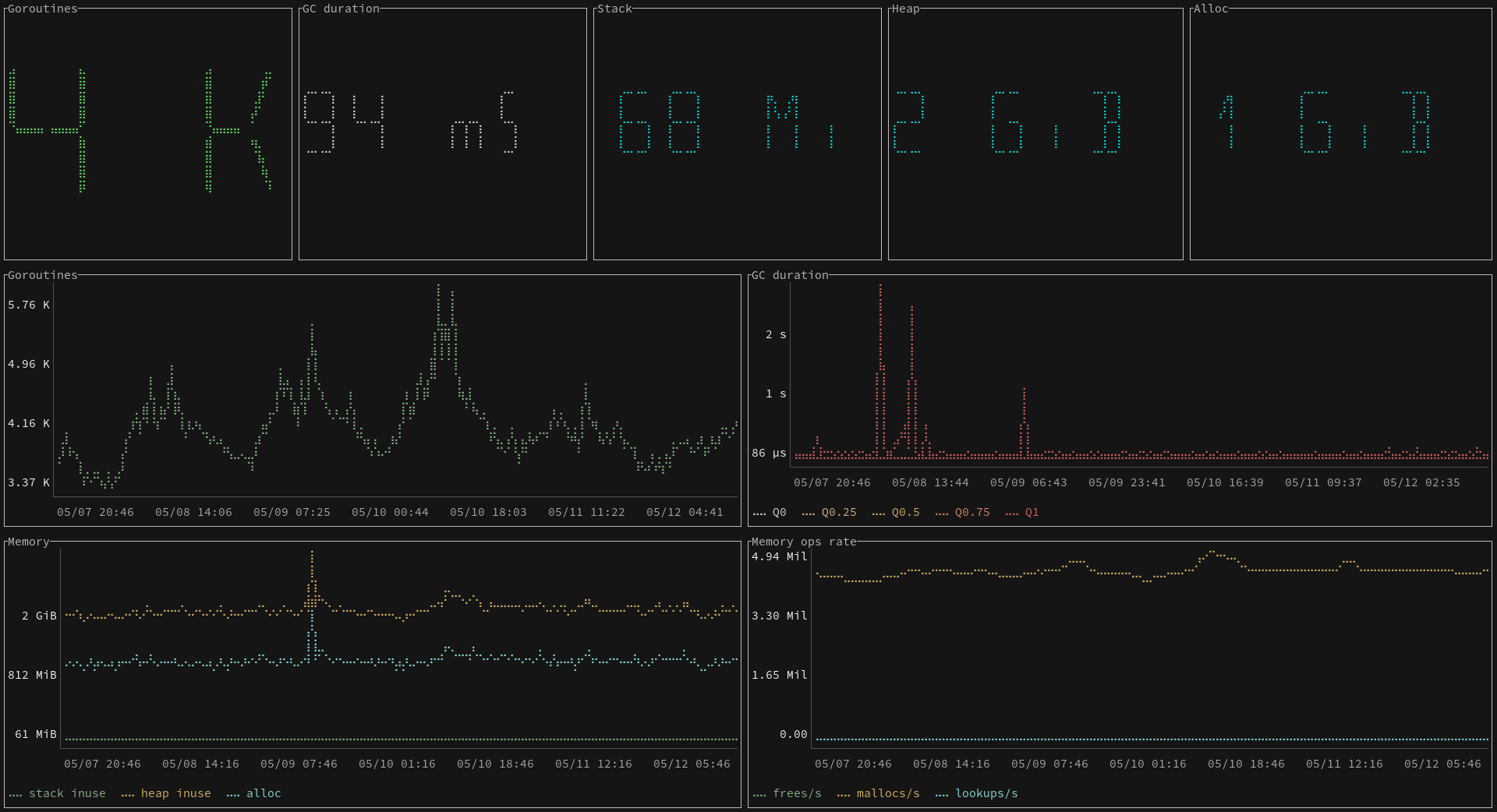Click 05/10 01:16 label under Memory ops rate
The width and height of the screenshot is (1497, 812).
tap(1148, 764)
